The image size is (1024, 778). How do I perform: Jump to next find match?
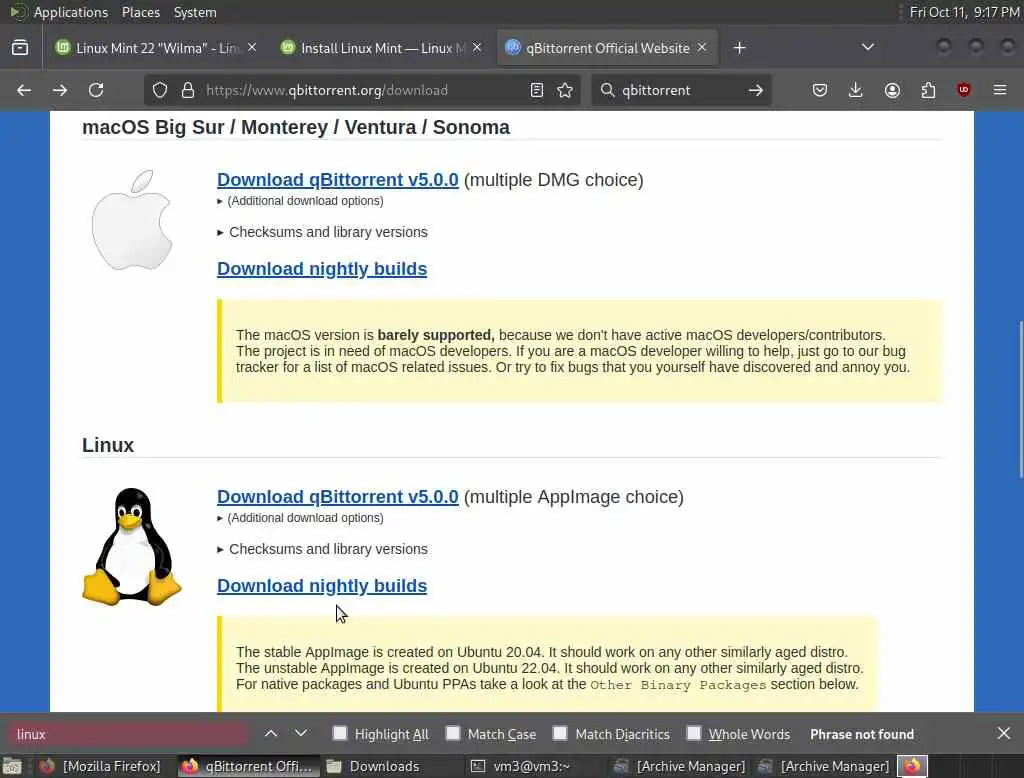click(x=300, y=734)
